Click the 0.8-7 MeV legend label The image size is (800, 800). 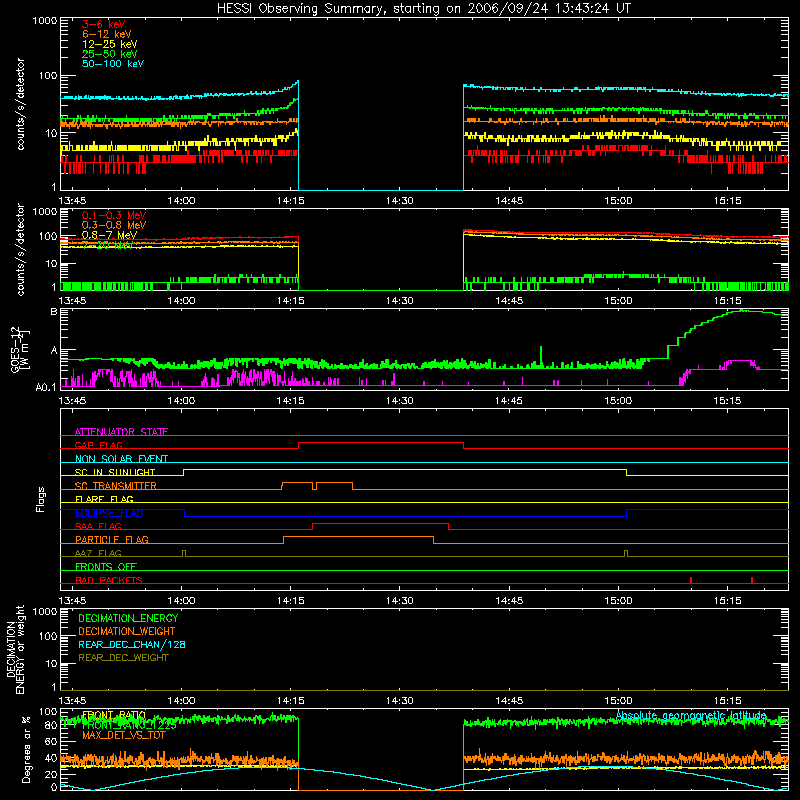[110, 235]
